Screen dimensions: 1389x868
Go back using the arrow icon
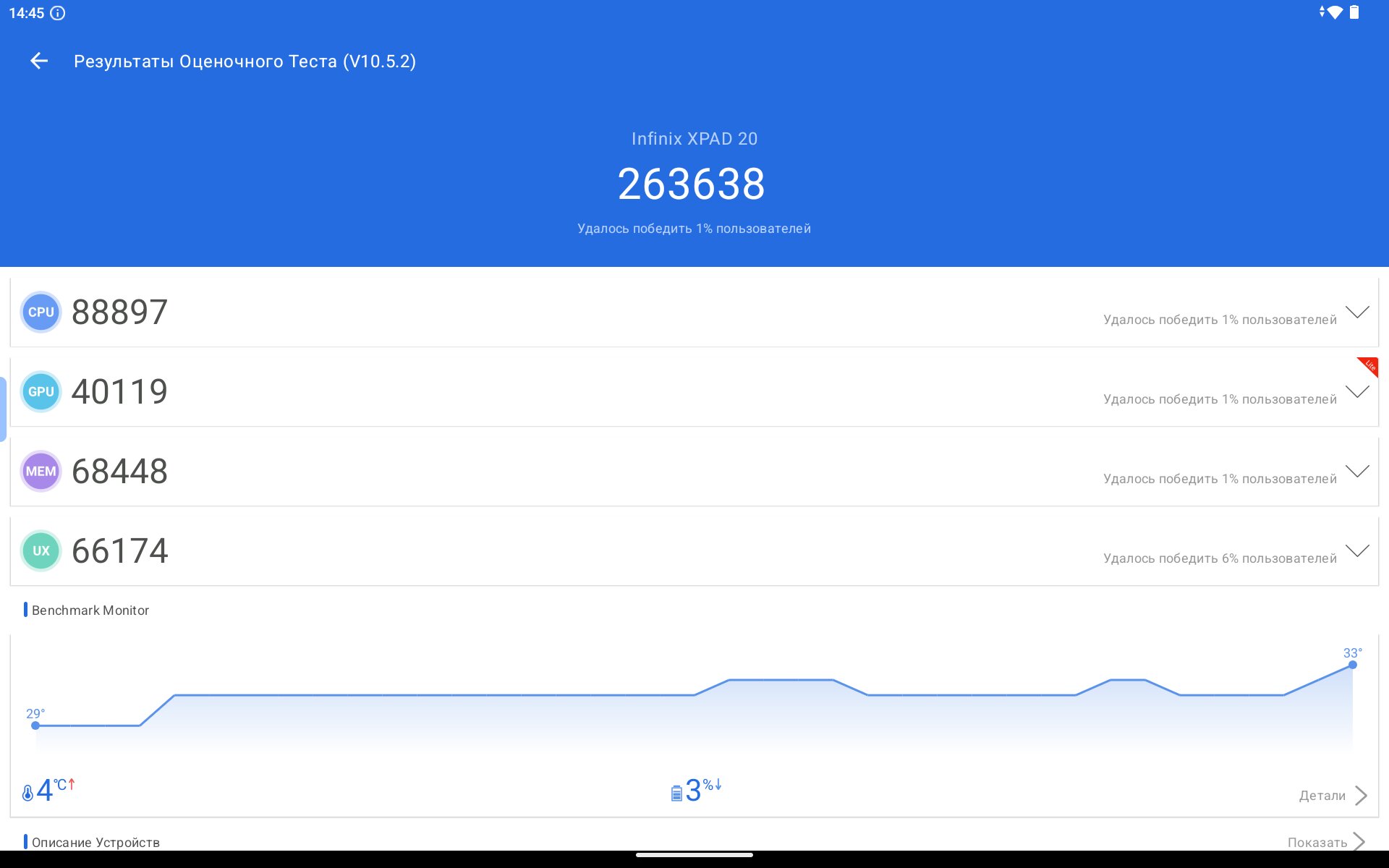[39, 61]
